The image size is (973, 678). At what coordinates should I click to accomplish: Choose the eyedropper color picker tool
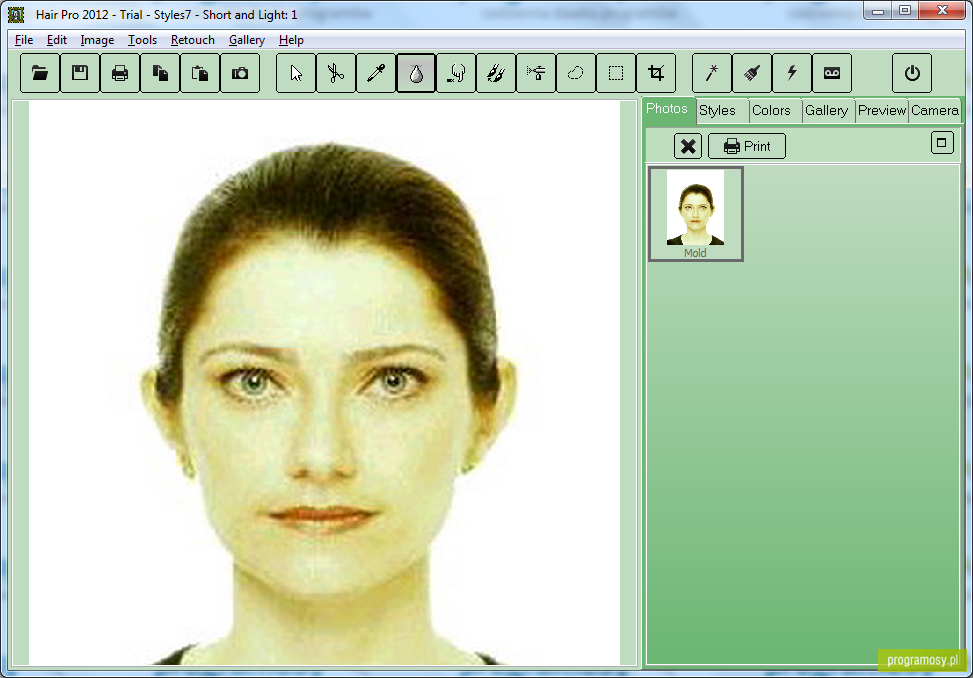click(x=376, y=73)
